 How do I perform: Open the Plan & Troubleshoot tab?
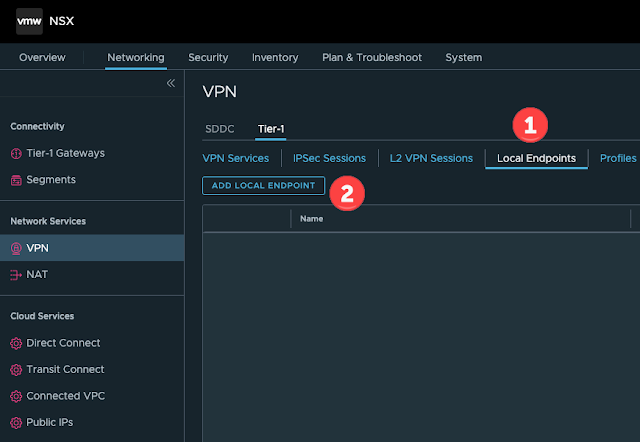(x=372, y=58)
